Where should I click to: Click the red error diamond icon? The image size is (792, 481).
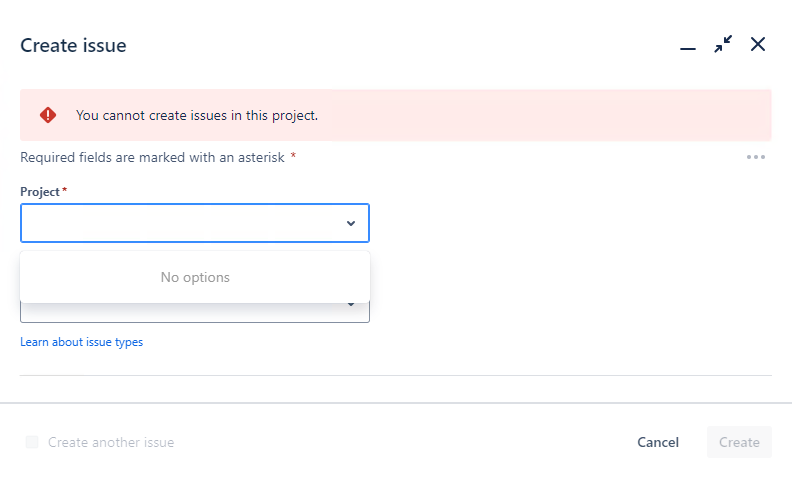pyautogui.click(x=48, y=115)
